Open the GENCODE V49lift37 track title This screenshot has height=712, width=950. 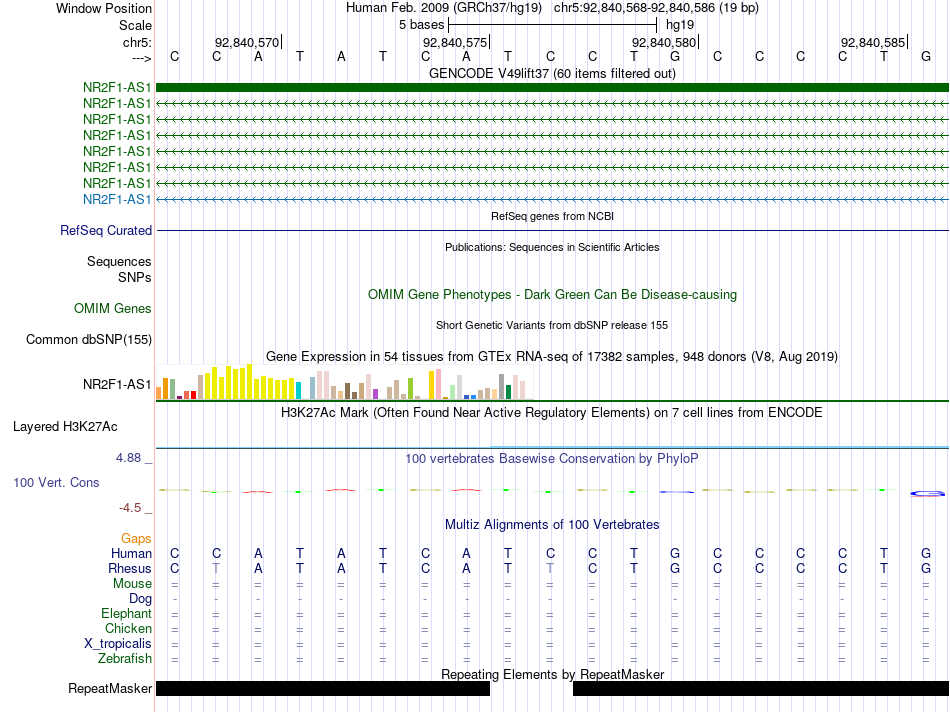552,73
